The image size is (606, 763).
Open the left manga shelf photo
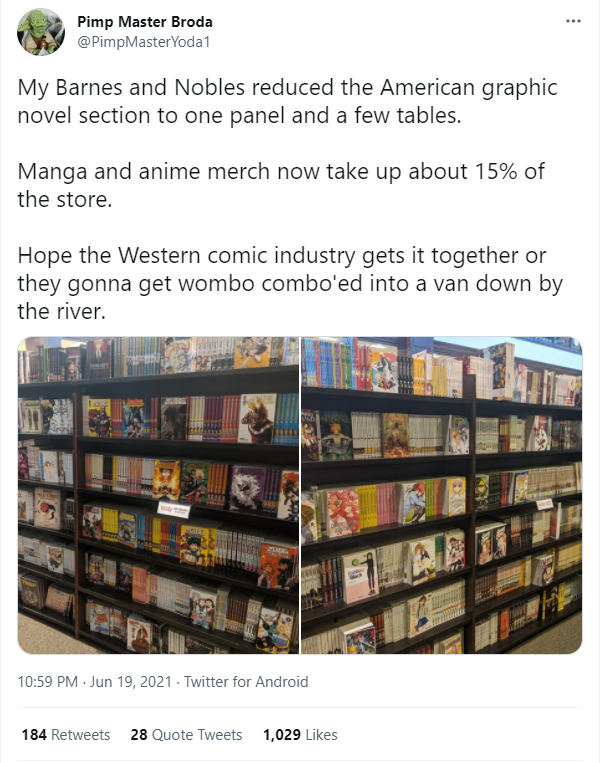158,495
